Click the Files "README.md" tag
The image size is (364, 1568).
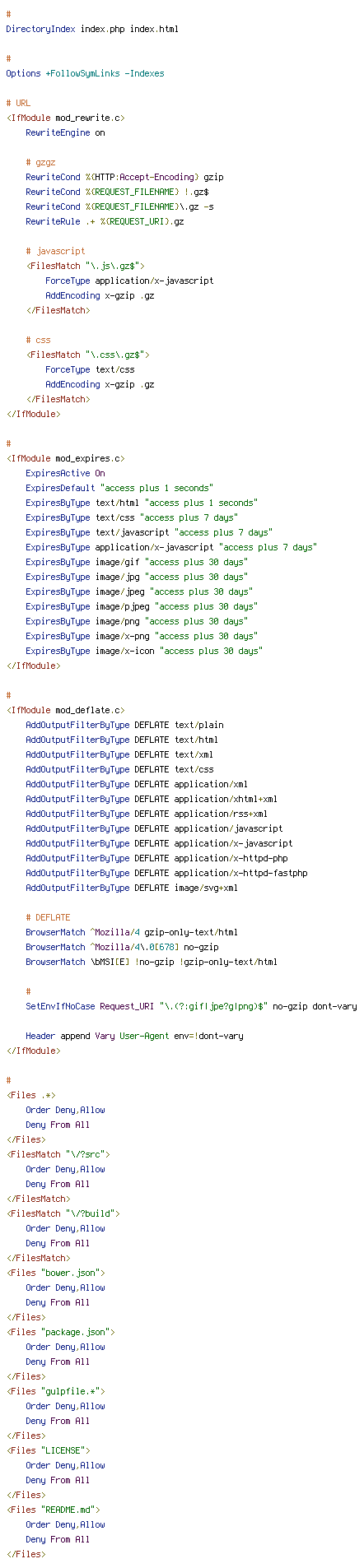click(x=53, y=1510)
